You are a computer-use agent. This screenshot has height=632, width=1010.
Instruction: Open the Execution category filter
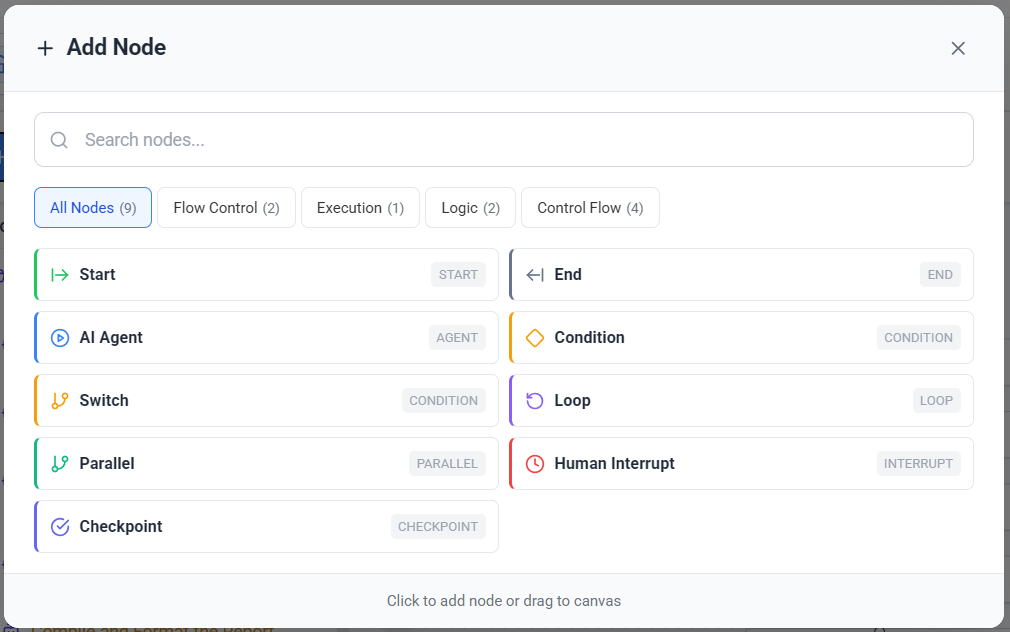click(360, 207)
